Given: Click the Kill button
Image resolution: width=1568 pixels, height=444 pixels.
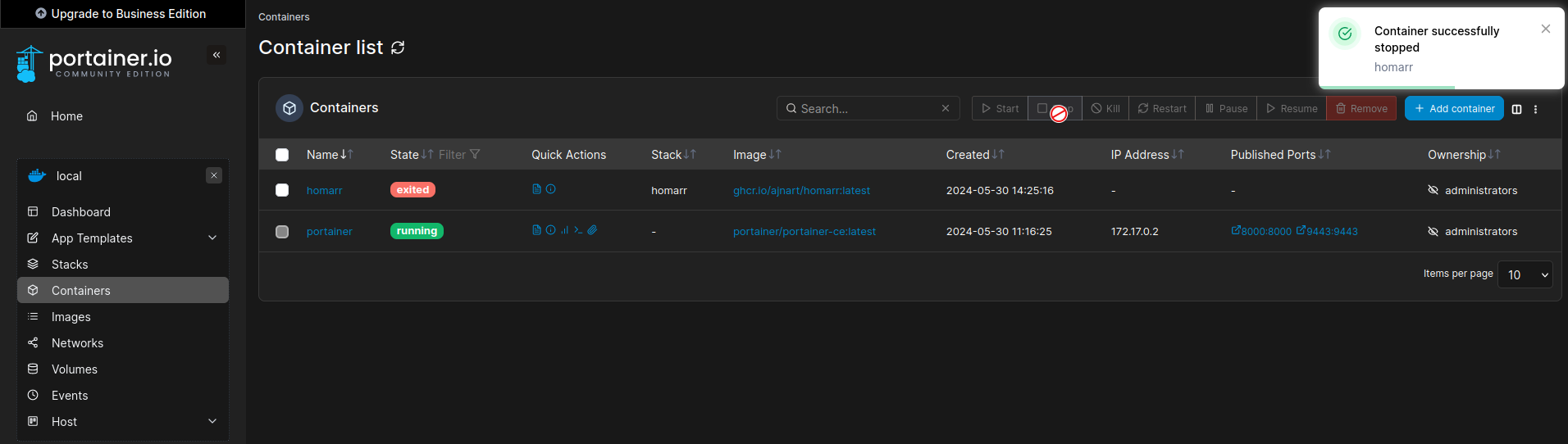Looking at the screenshot, I should [x=1105, y=108].
